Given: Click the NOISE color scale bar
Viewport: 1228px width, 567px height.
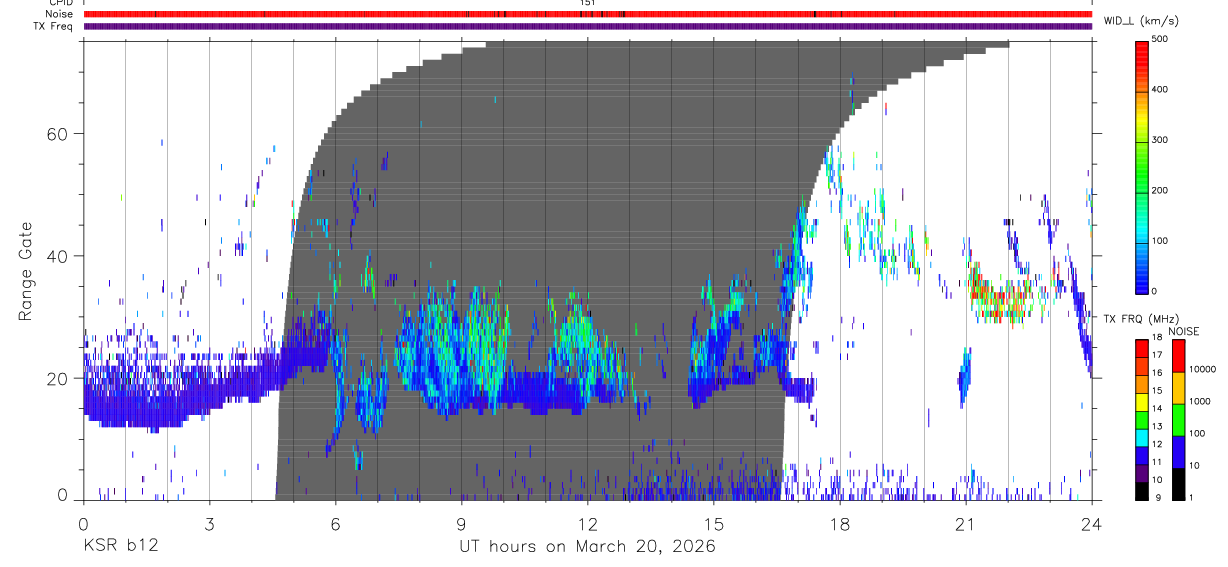Looking at the screenshot, I should [1178, 419].
